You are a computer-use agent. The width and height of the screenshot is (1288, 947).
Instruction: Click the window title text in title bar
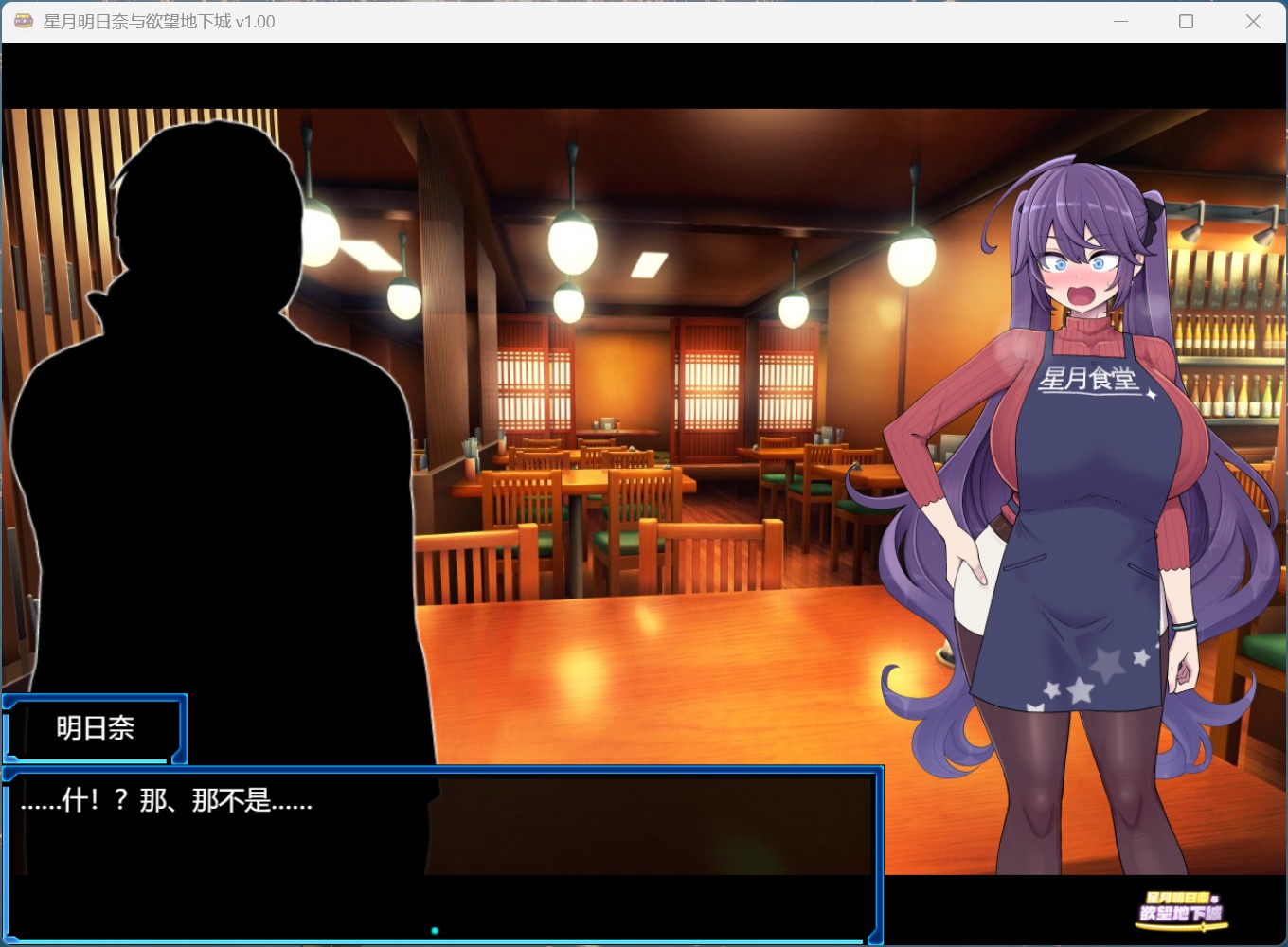(x=159, y=21)
